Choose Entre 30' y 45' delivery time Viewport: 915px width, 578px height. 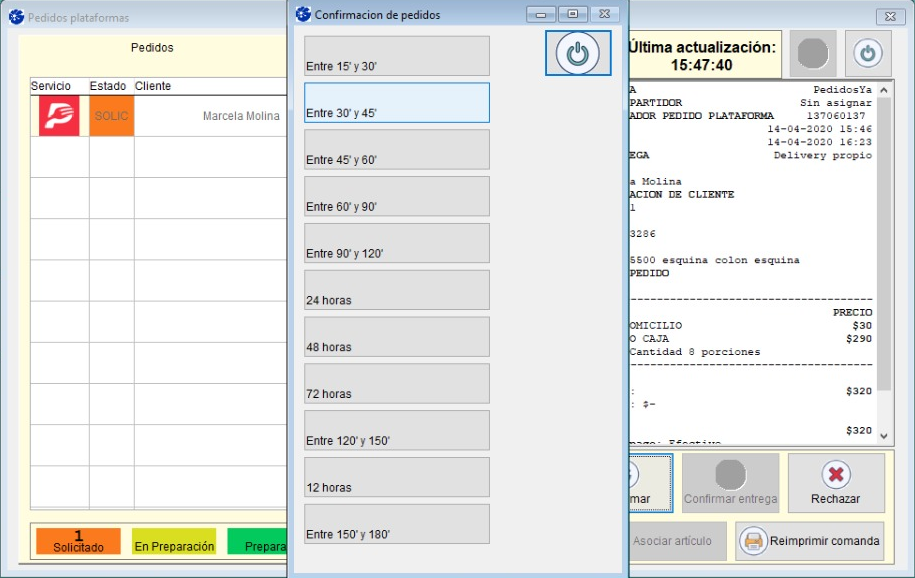[x=397, y=103]
